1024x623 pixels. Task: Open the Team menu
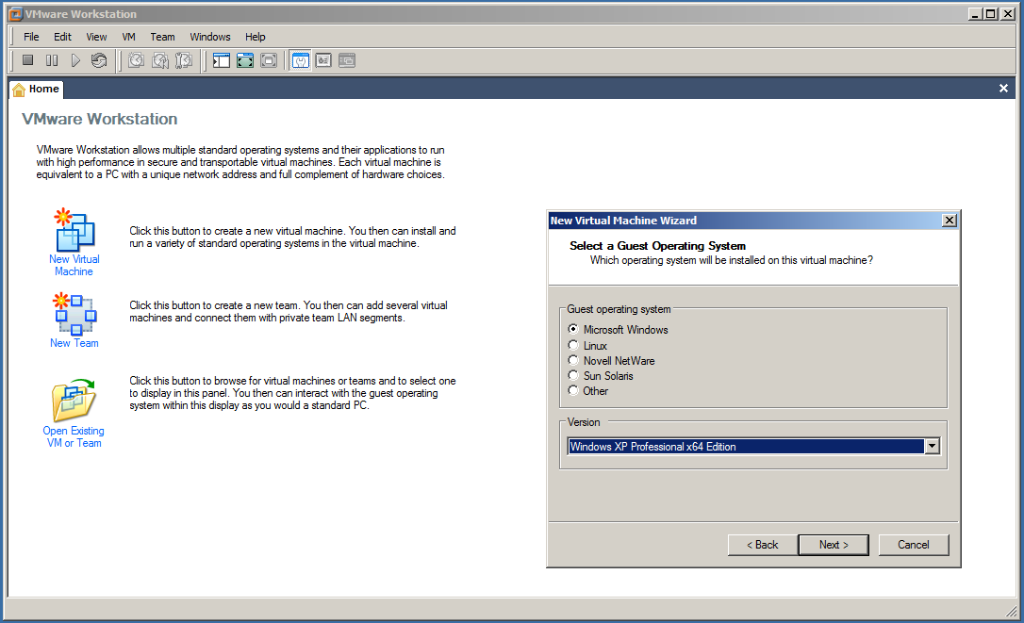point(163,37)
